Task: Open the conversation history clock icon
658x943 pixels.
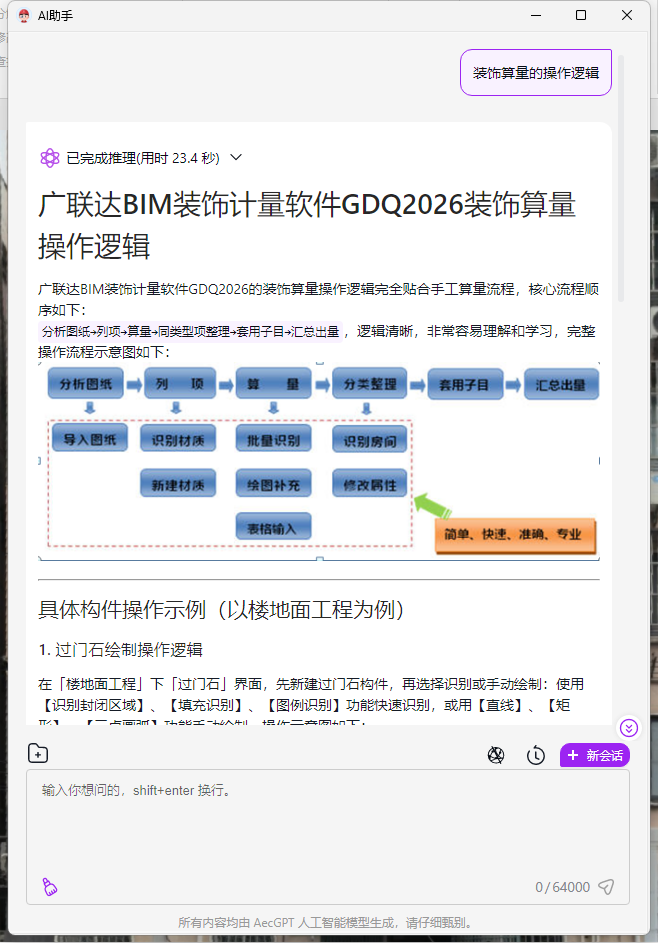Action: click(535, 755)
